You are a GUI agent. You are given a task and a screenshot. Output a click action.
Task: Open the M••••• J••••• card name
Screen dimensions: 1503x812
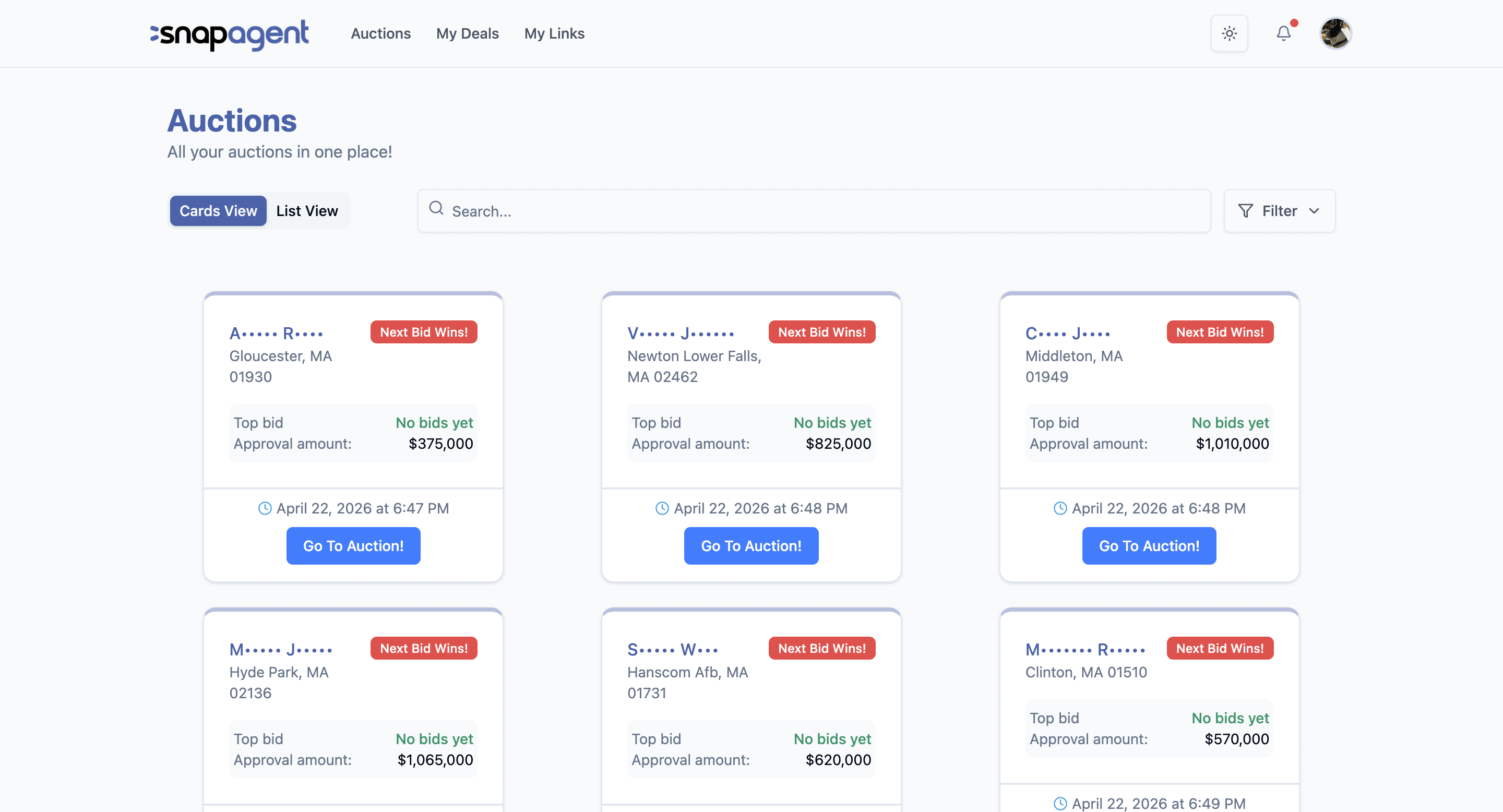pyautogui.click(x=281, y=649)
